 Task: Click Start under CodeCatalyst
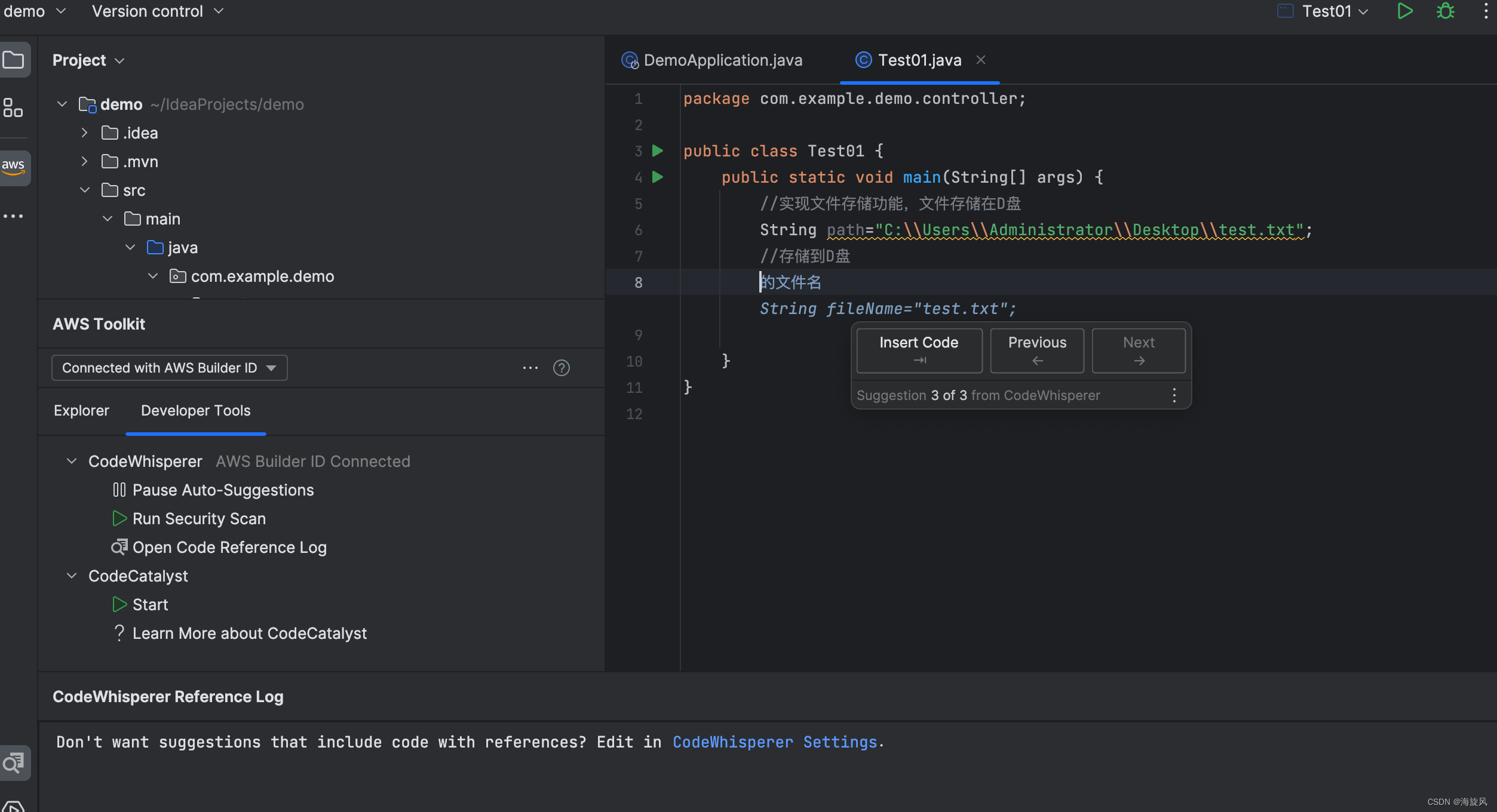pyautogui.click(x=140, y=605)
